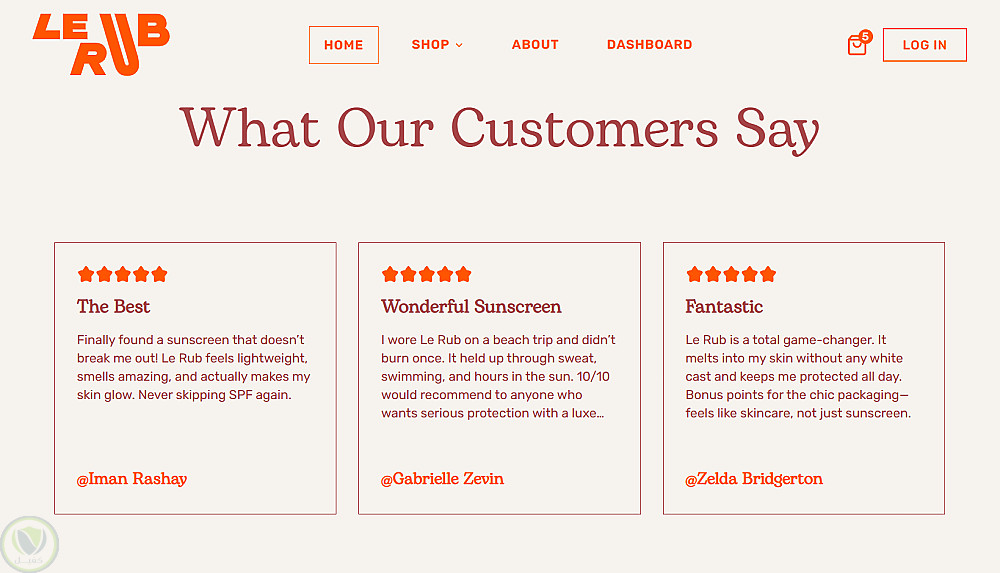Image resolution: width=1000 pixels, height=573 pixels.
Task: Click the stars on Wonderful Sunscreen review
Action: point(426,274)
